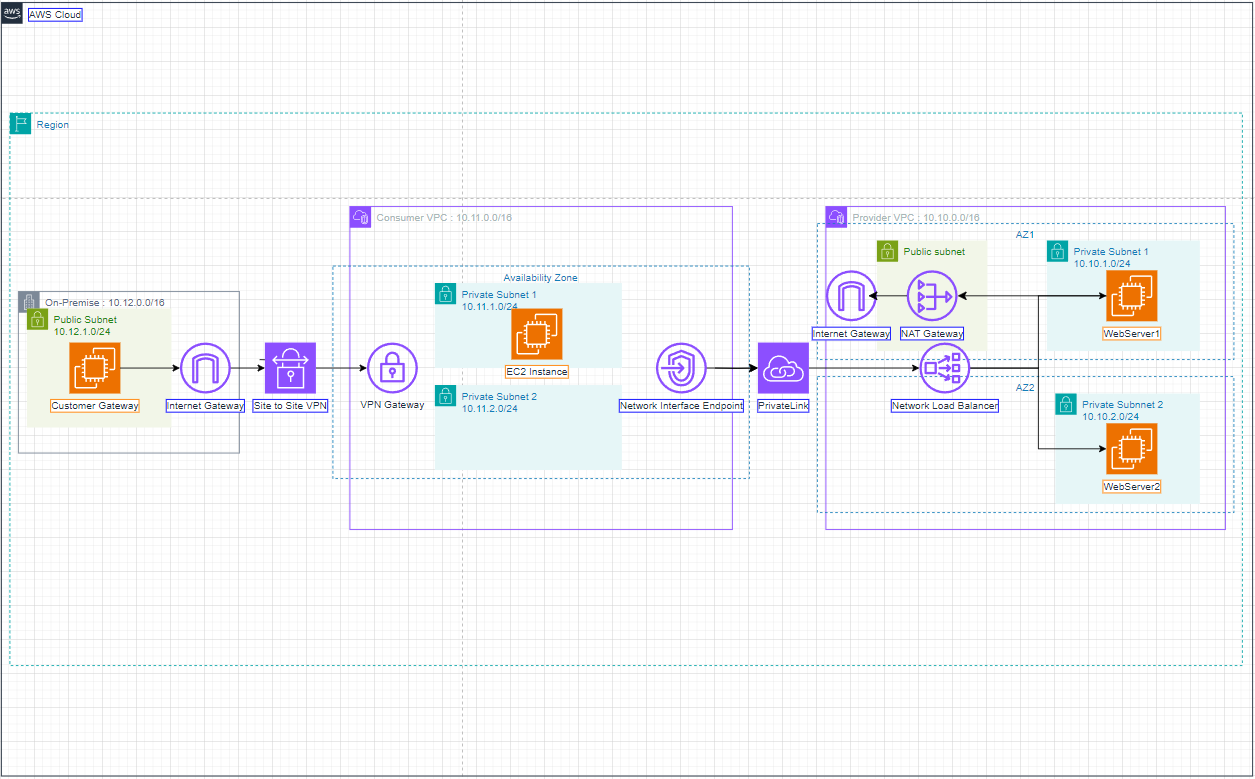Click the Customer Gateway label
This screenshot has width=1255, height=779.
(x=95, y=405)
